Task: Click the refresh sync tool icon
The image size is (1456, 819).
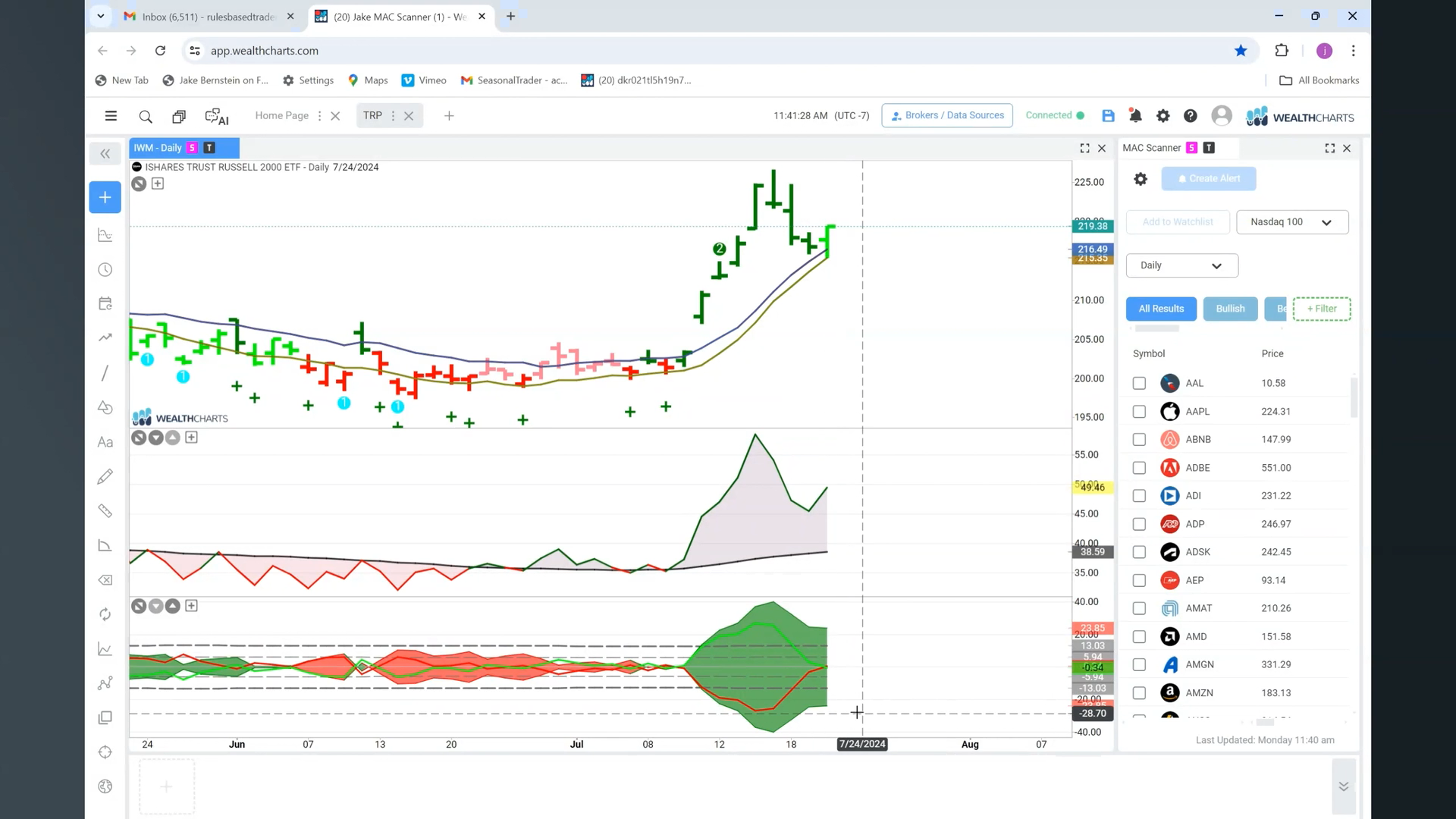Action: click(105, 614)
